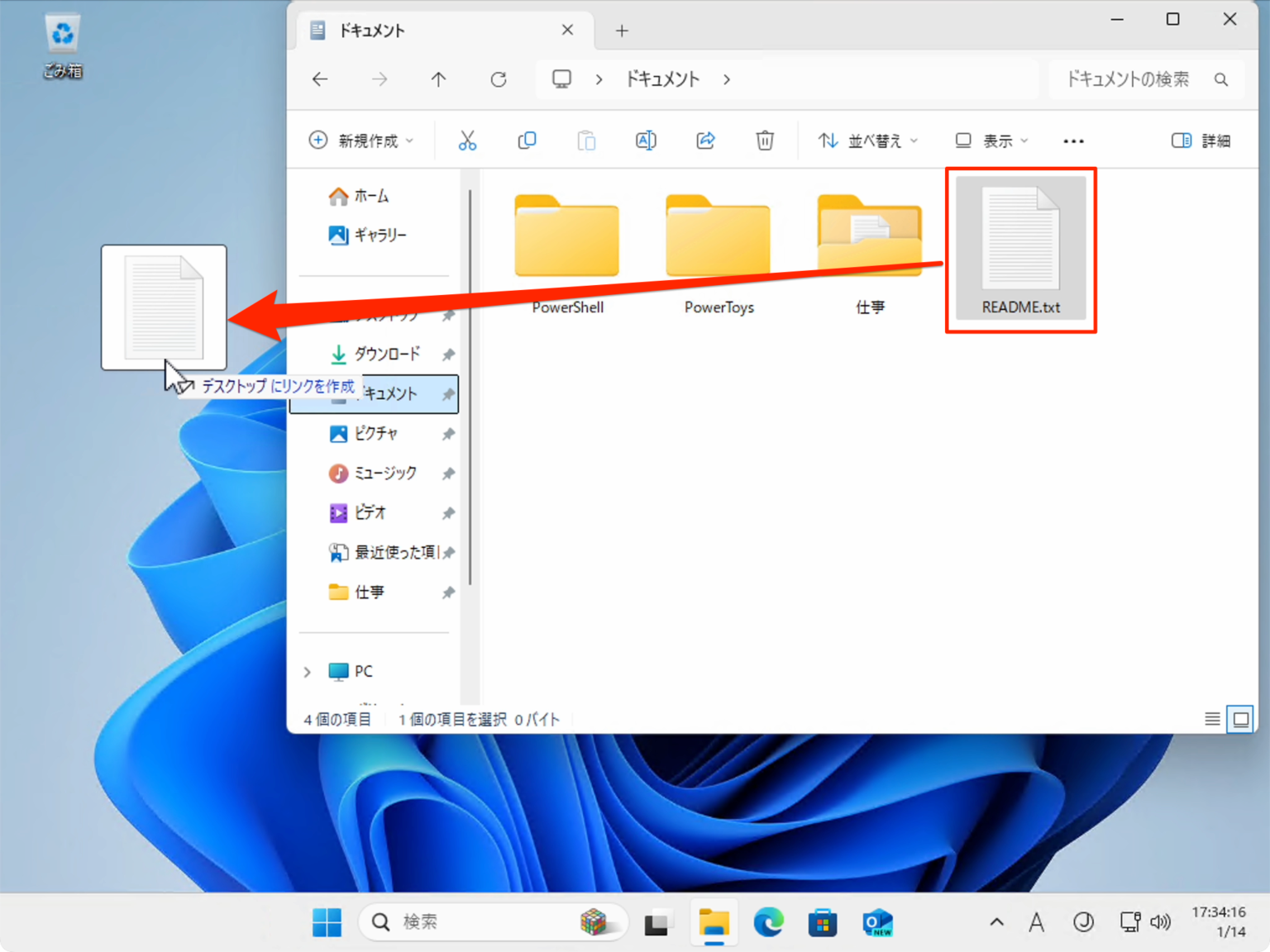Launch Microsoft Edge from the taskbar
Screen dimensions: 1270x952
point(769,922)
